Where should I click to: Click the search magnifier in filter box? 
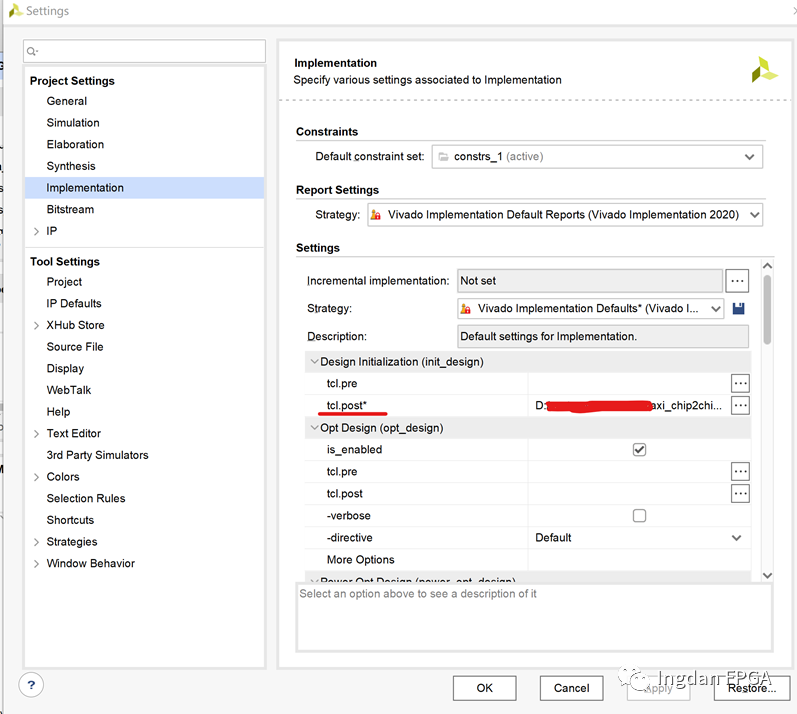pos(33,51)
